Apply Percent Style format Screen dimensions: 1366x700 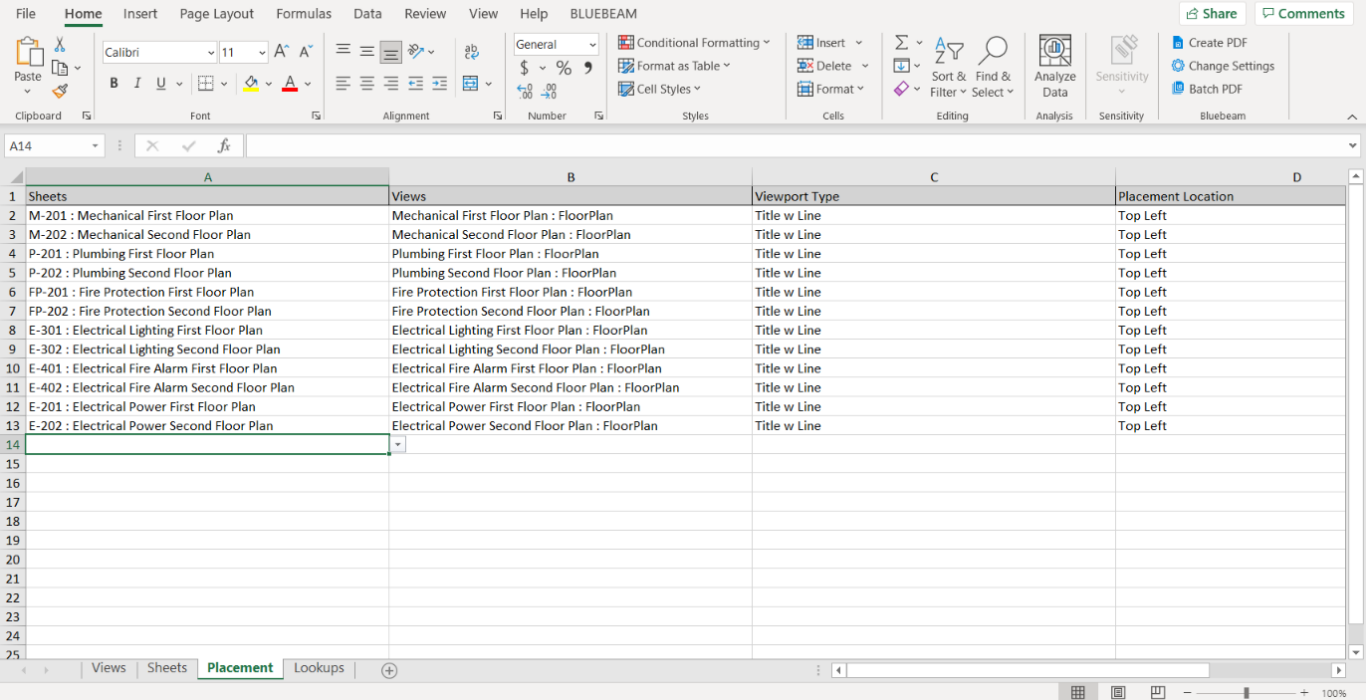point(564,68)
